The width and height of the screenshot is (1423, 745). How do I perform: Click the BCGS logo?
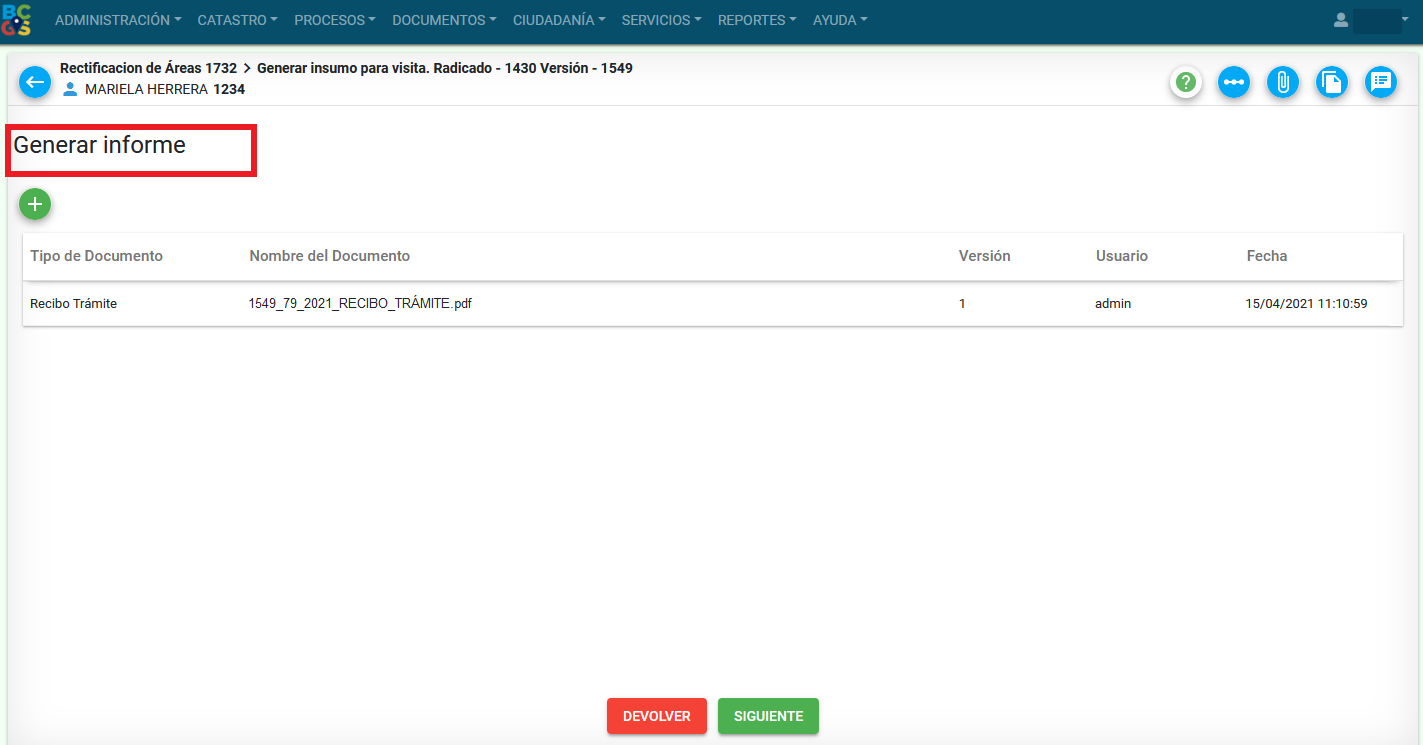pyautogui.click(x=17, y=20)
